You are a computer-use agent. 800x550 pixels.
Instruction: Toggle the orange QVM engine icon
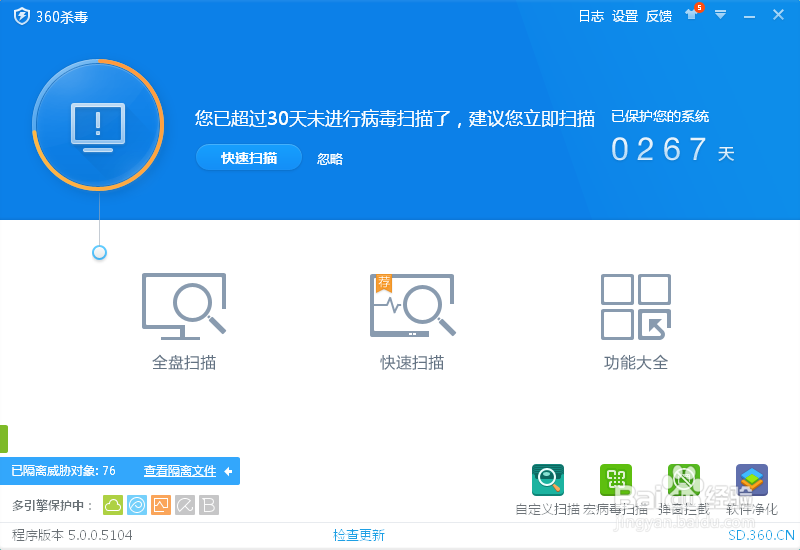coord(161,505)
